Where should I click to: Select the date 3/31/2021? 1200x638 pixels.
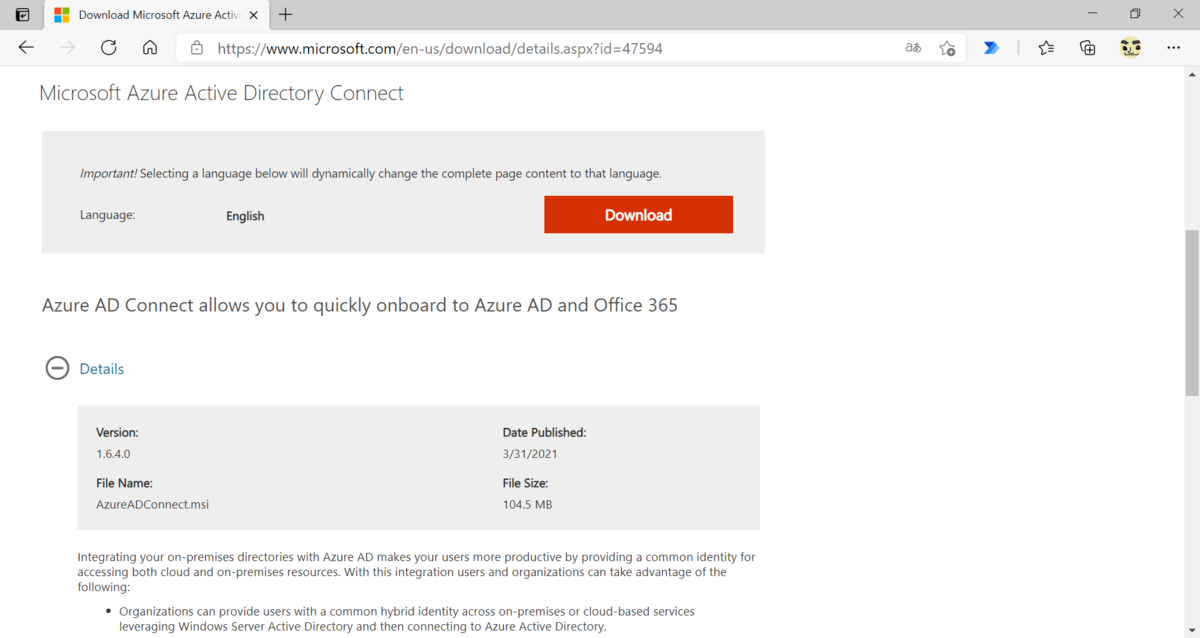pos(530,454)
